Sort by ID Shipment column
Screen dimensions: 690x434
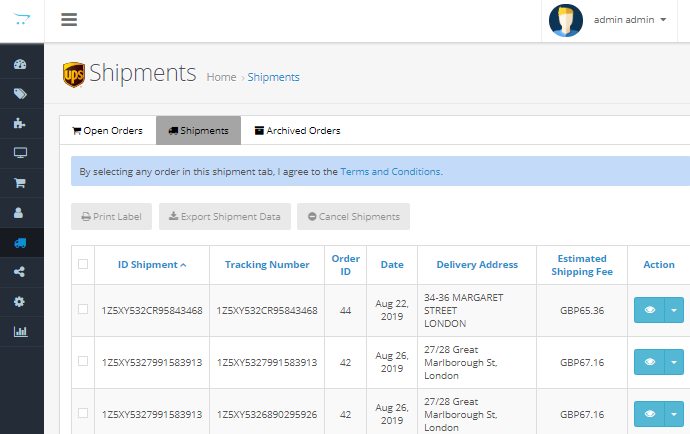(152, 265)
